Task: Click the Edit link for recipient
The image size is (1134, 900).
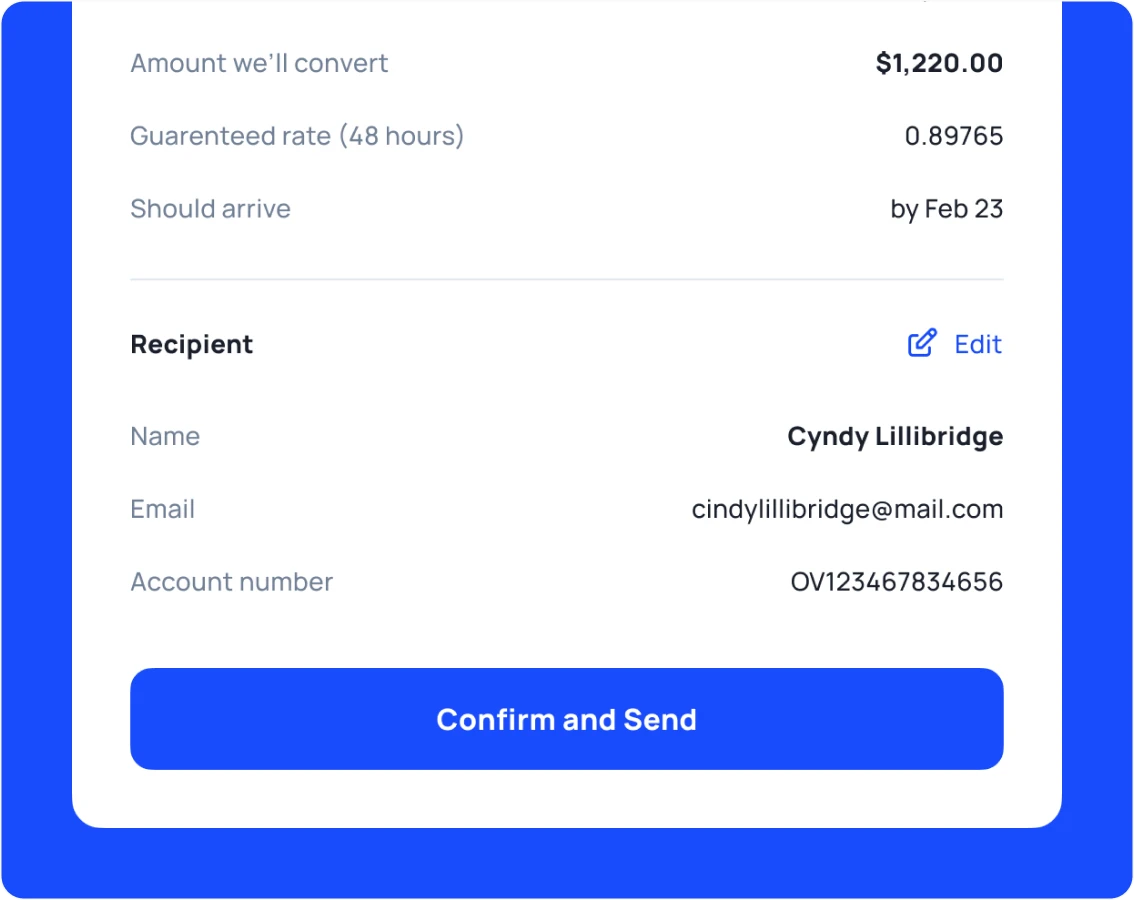Action: click(977, 345)
